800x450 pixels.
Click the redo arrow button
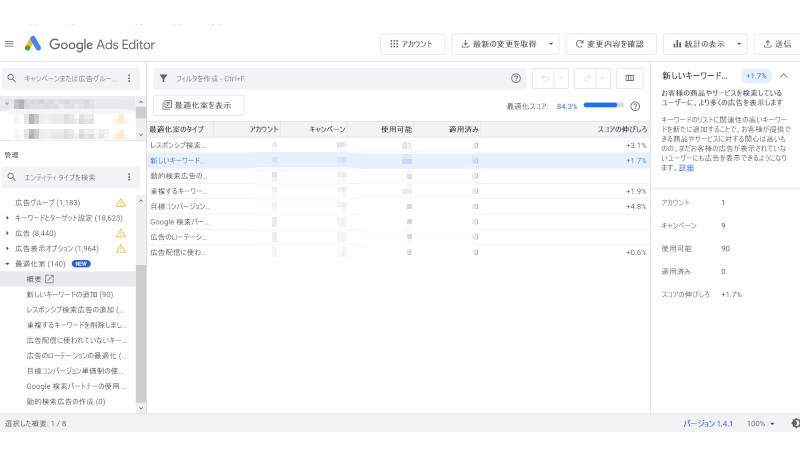tap(587, 78)
